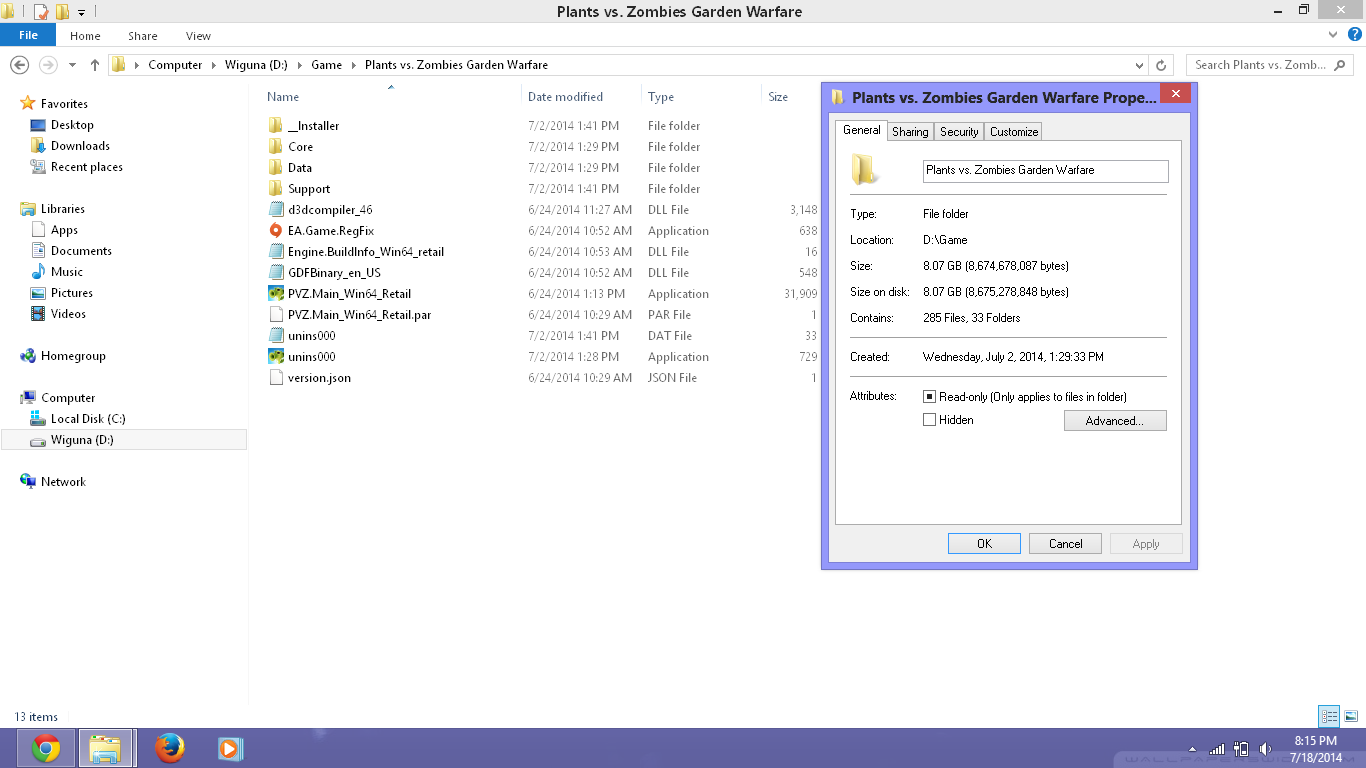Open the View ribbon tab
The width and height of the screenshot is (1366, 768).
tap(198, 36)
